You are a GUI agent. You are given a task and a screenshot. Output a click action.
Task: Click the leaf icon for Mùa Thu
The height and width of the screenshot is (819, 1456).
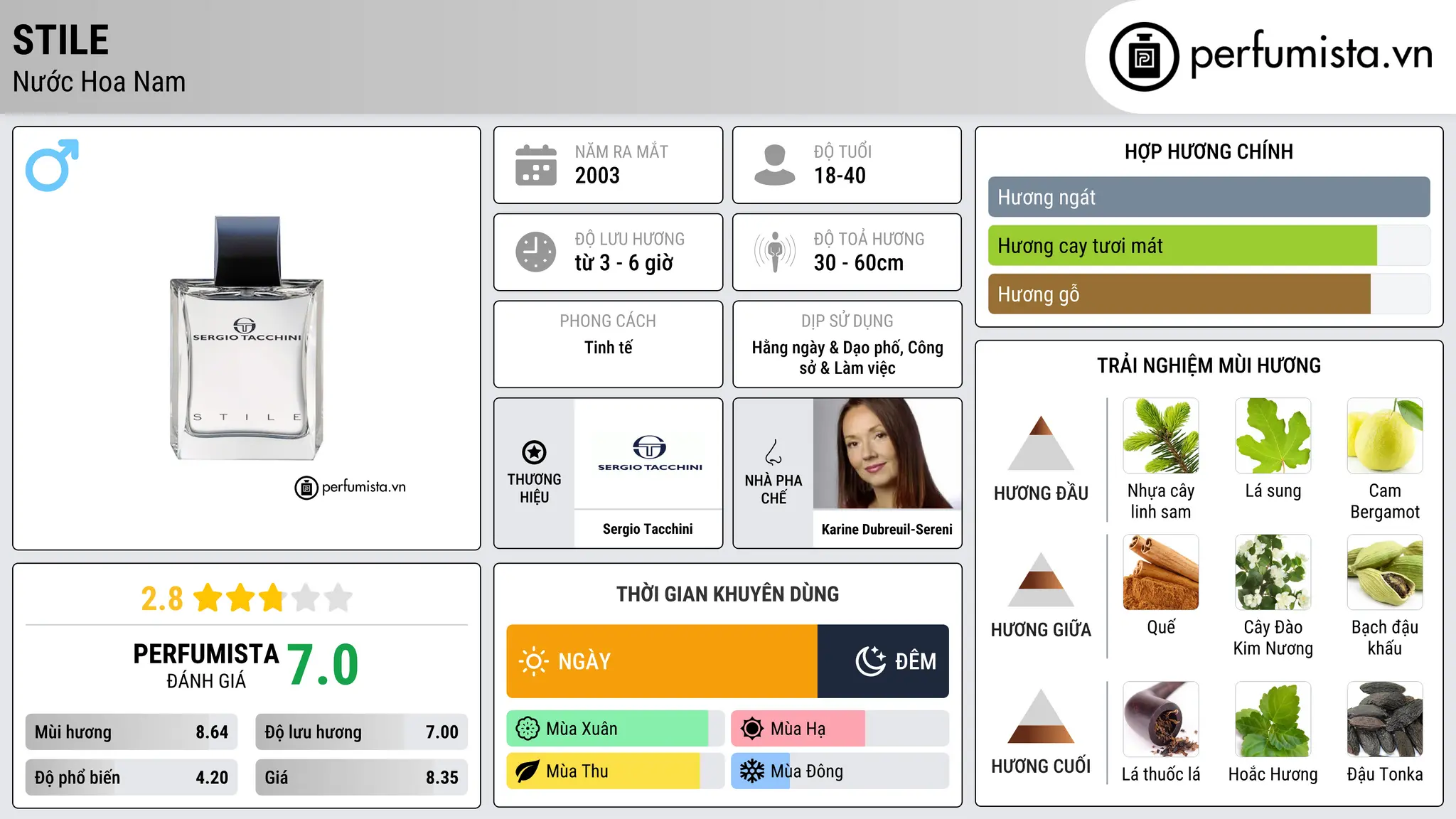[528, 771]
